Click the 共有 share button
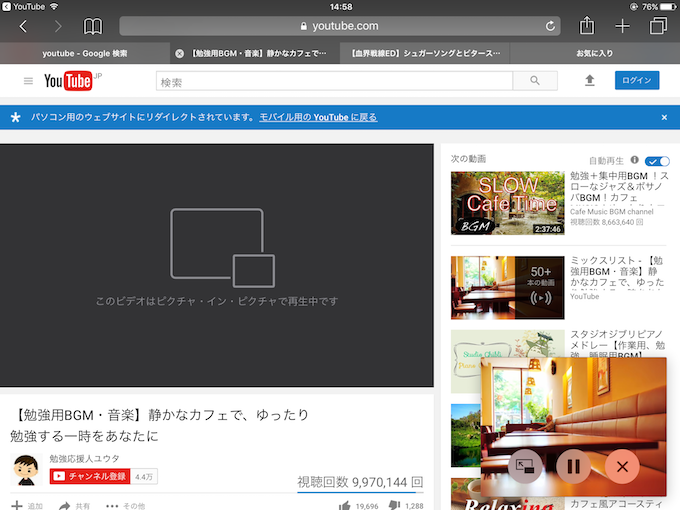 click(75, 505)
